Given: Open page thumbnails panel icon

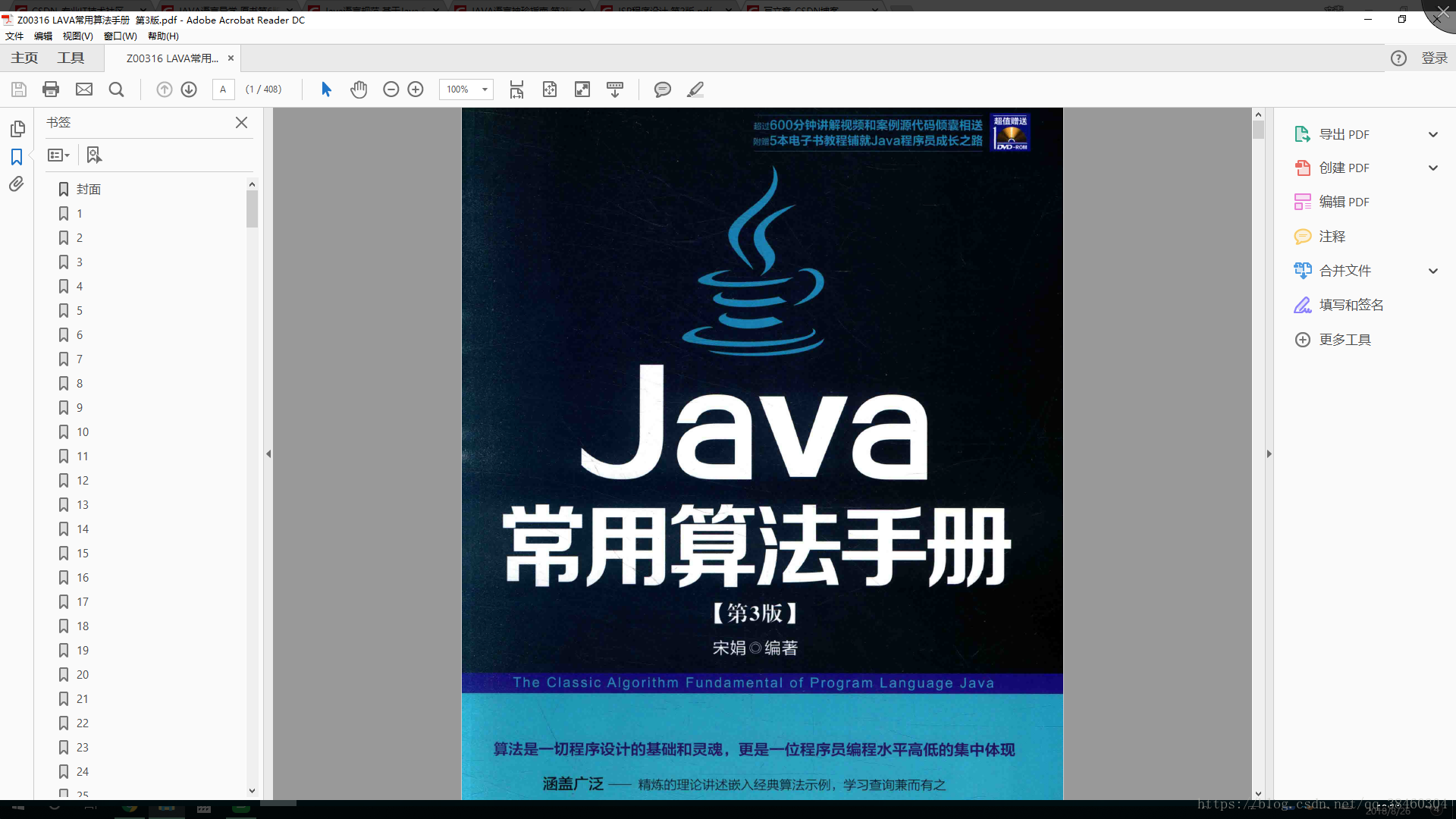Looking at the screenshot, I should [17, 129].
